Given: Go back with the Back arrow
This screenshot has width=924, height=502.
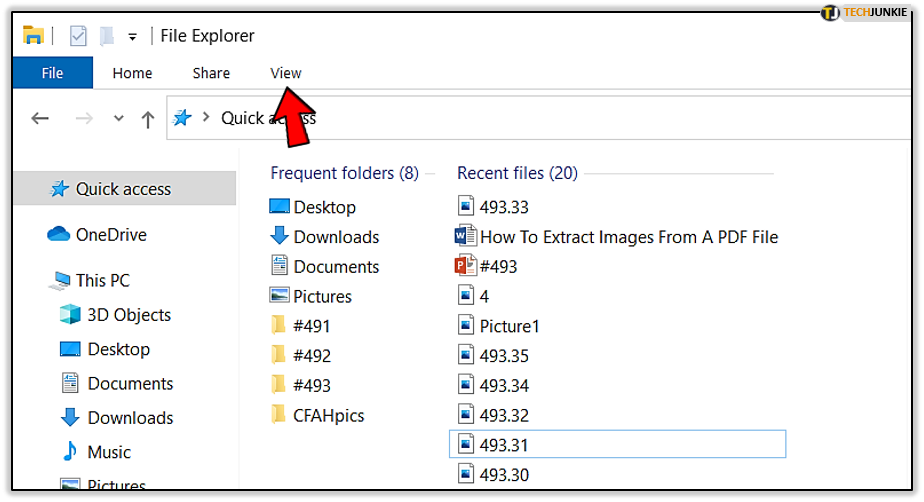Looking at the screenshot, I should pos(40,118).
